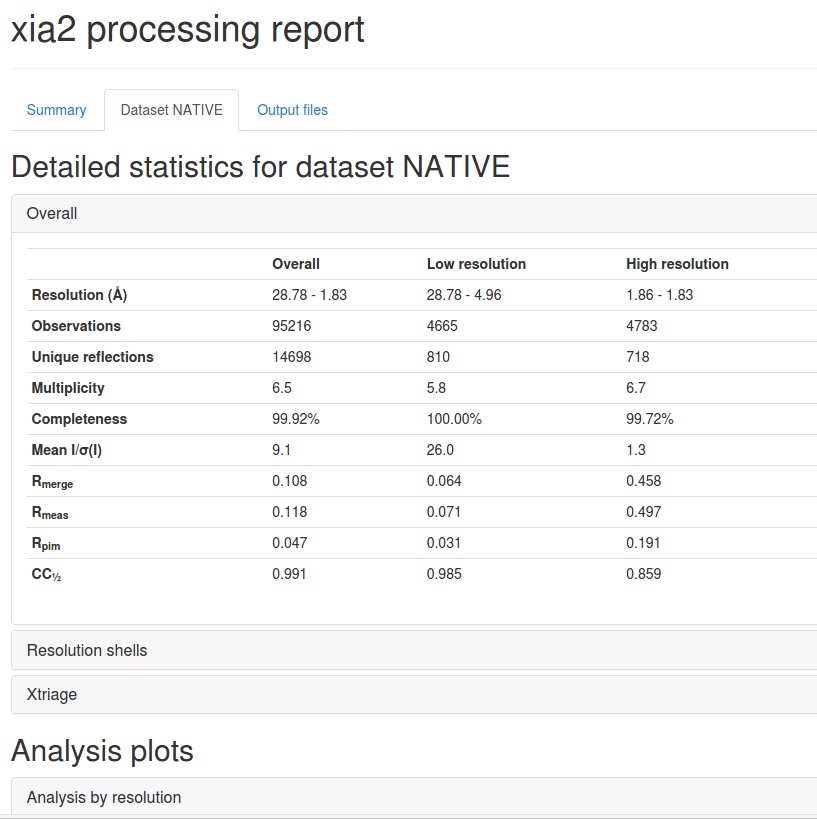
Task: Select the Dataset NATIVE tab
Action: click(171, 110)
